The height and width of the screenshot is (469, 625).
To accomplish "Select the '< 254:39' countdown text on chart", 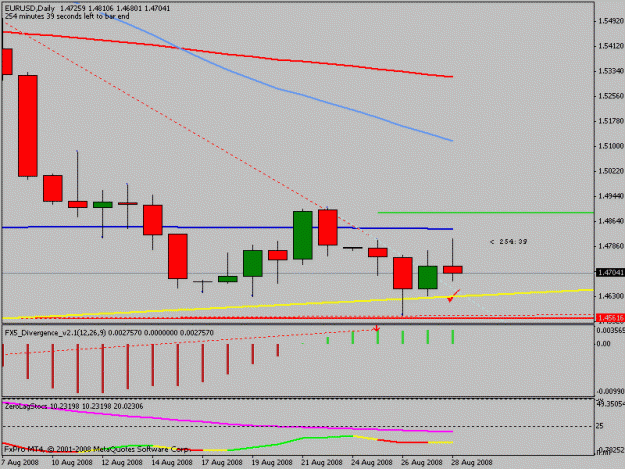I will click(509, 241).
